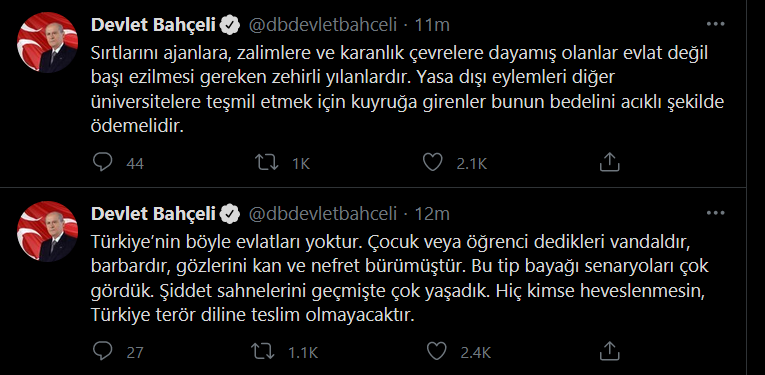Like the second tweet with 2.4K likes

(437, 351)
